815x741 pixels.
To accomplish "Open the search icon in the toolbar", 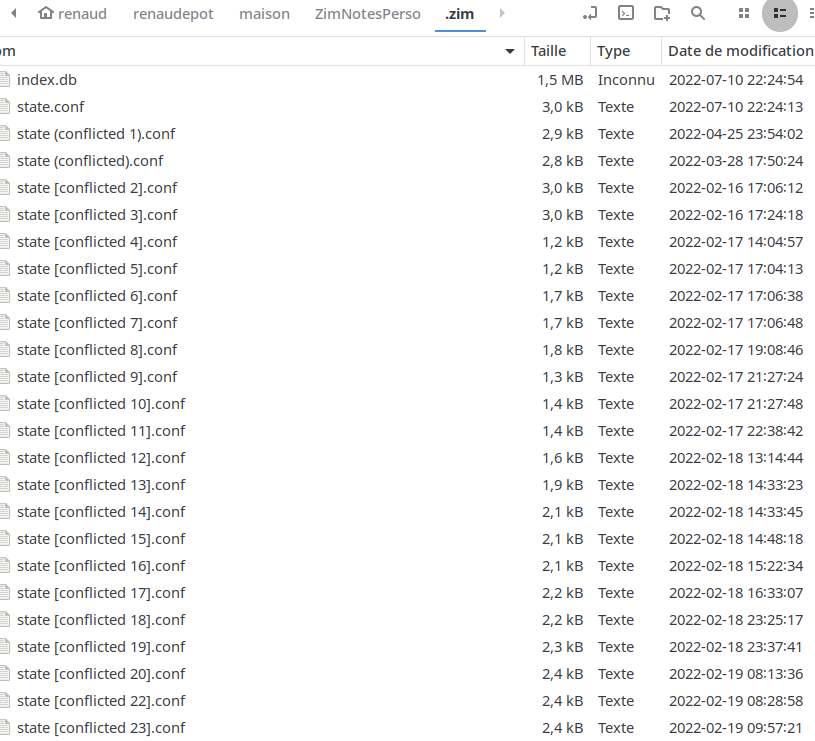I will tap(698, 13).
